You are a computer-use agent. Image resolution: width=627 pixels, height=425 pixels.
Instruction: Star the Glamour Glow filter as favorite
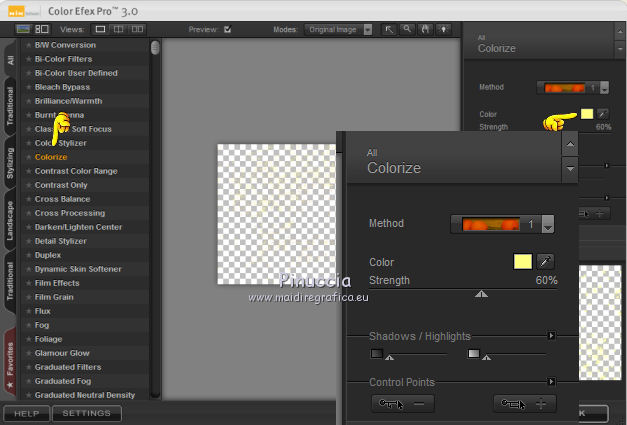click(x=28, y=353)
